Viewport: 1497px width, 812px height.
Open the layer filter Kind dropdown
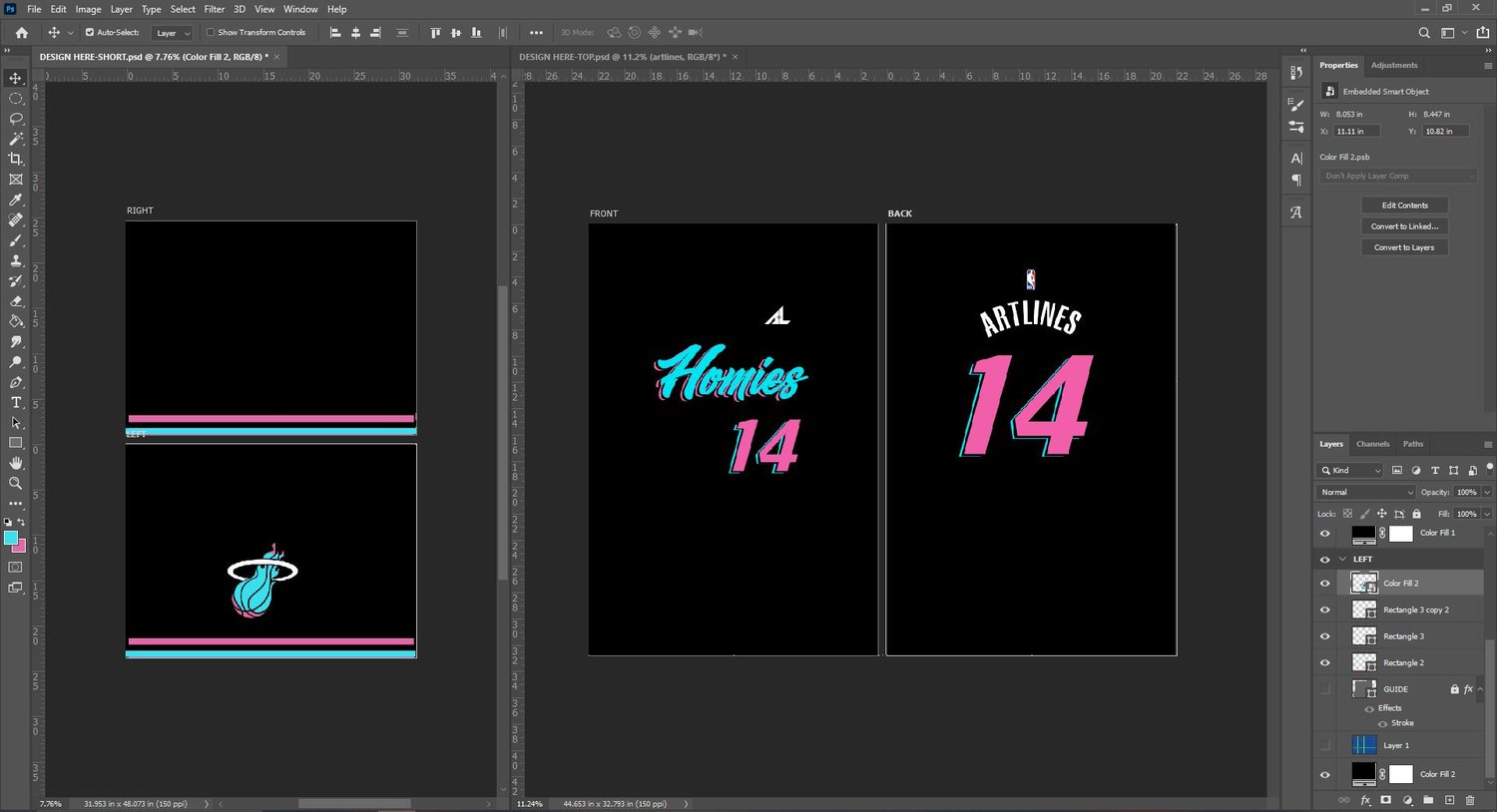(x=1350, y=471)
